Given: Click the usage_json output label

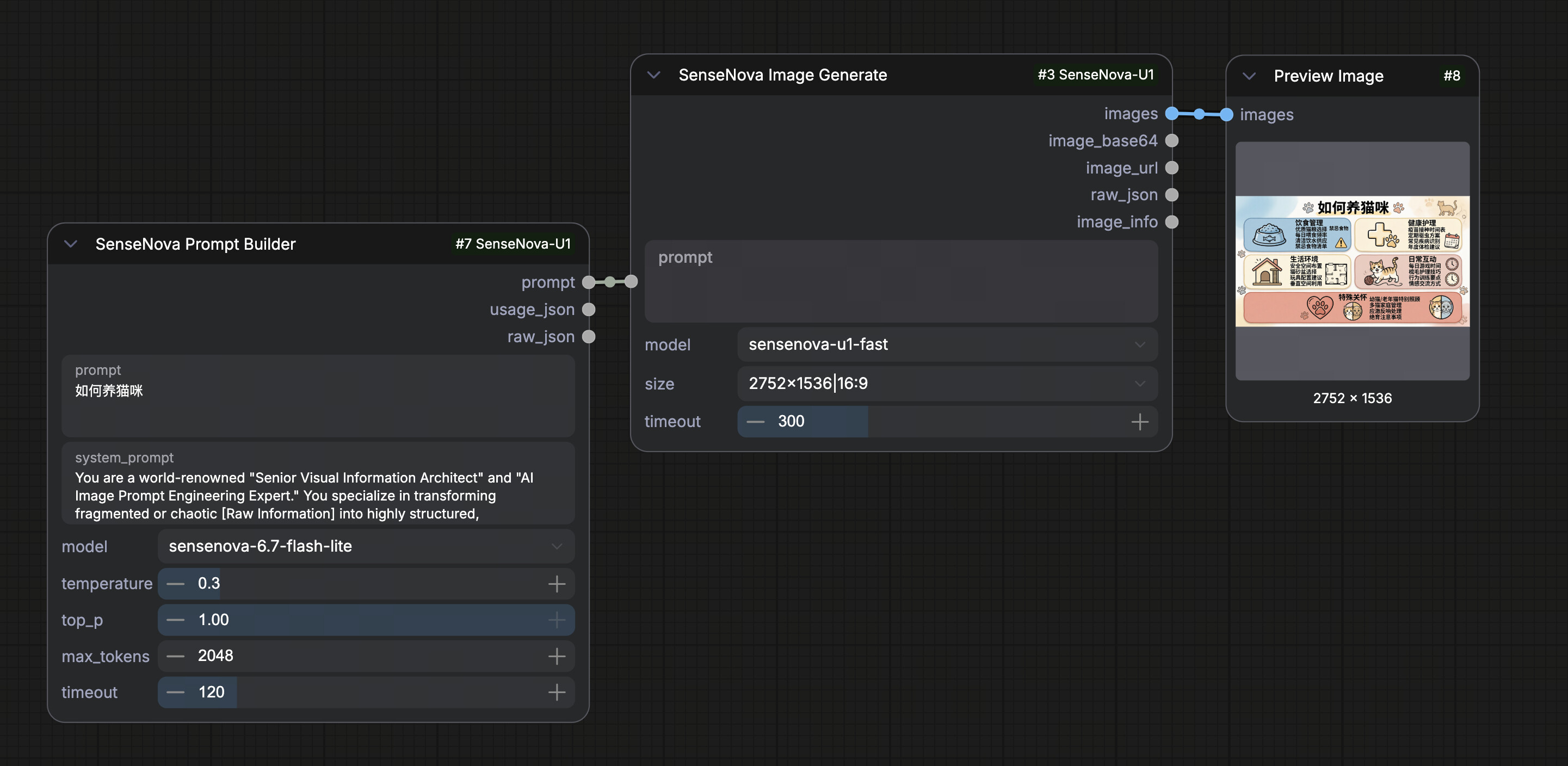Looking at the screenshot, I should [x=532, y=310].
